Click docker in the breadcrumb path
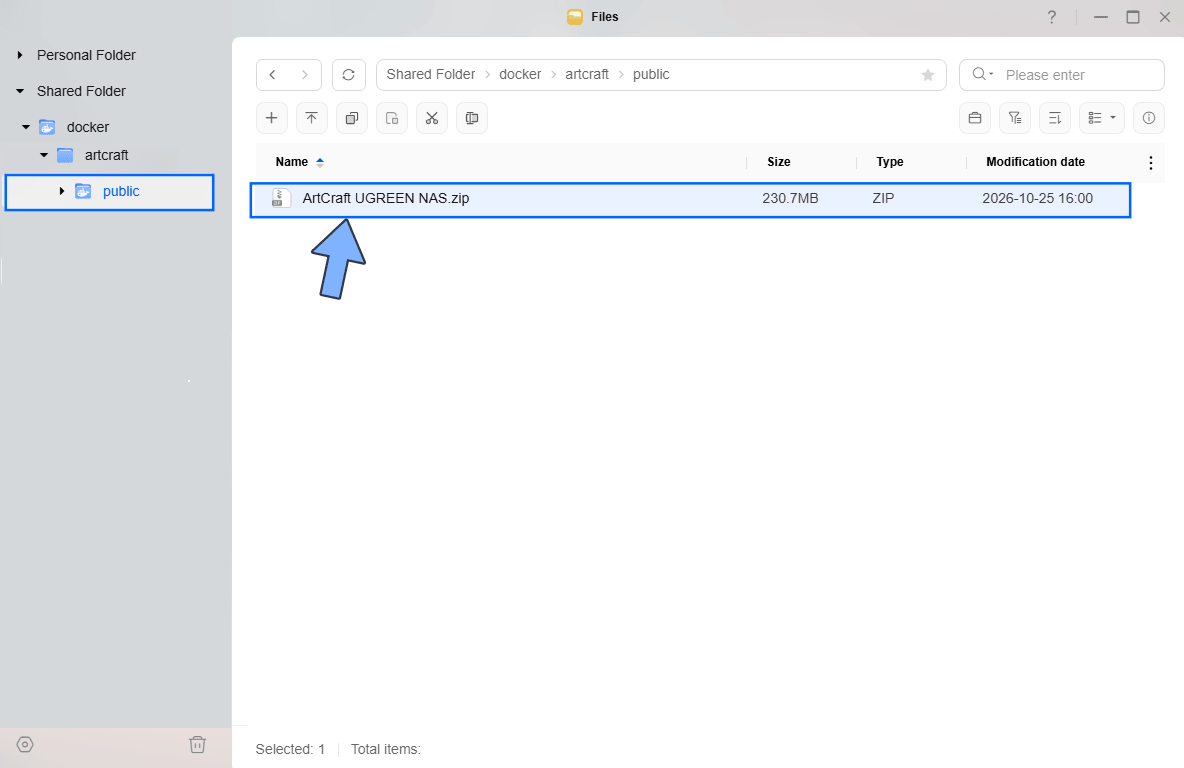This screenshot has width=1184, height=768. pyautogui.click(x=520, y=74)
